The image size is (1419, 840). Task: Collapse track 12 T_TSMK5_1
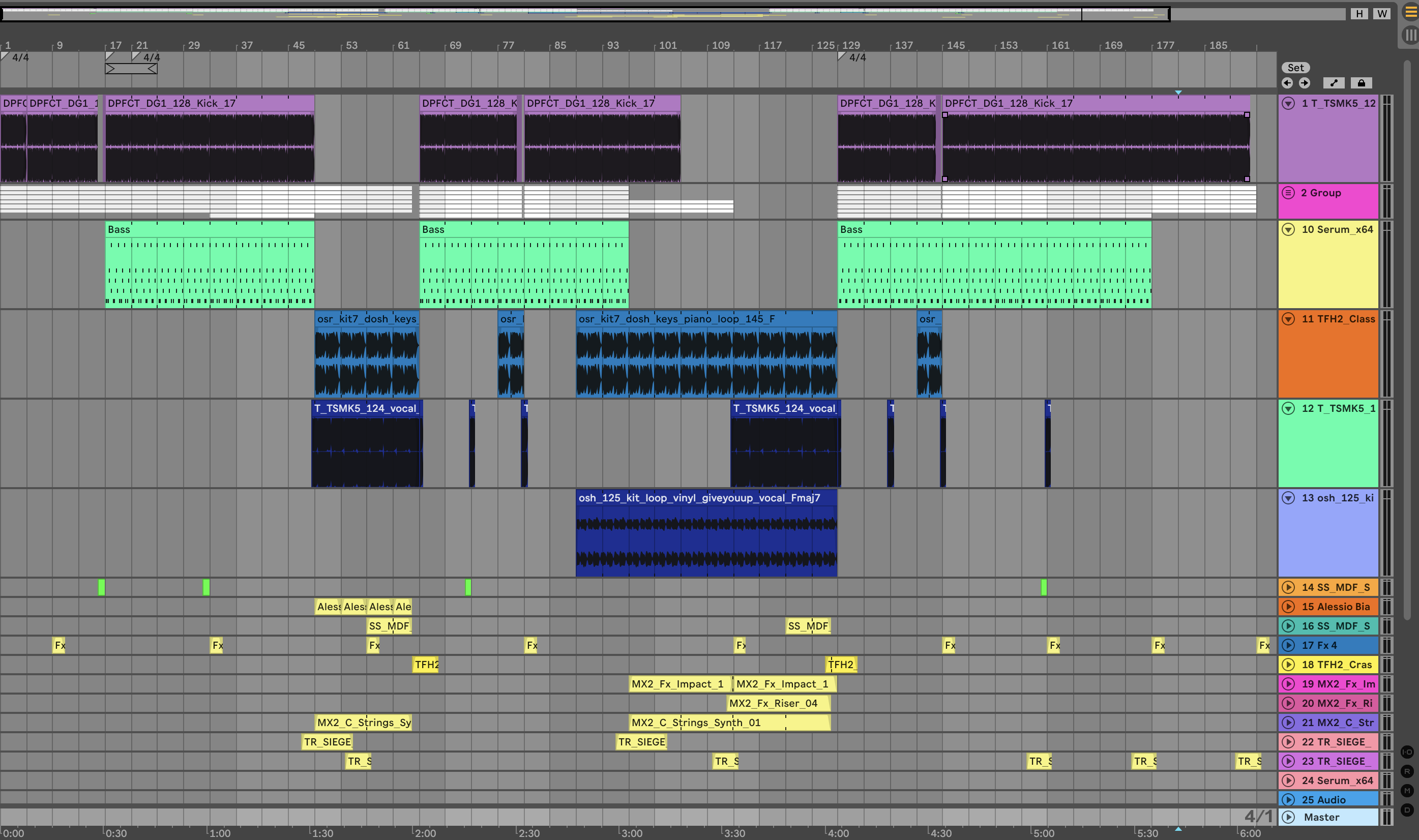click(x=1289, y=408)
